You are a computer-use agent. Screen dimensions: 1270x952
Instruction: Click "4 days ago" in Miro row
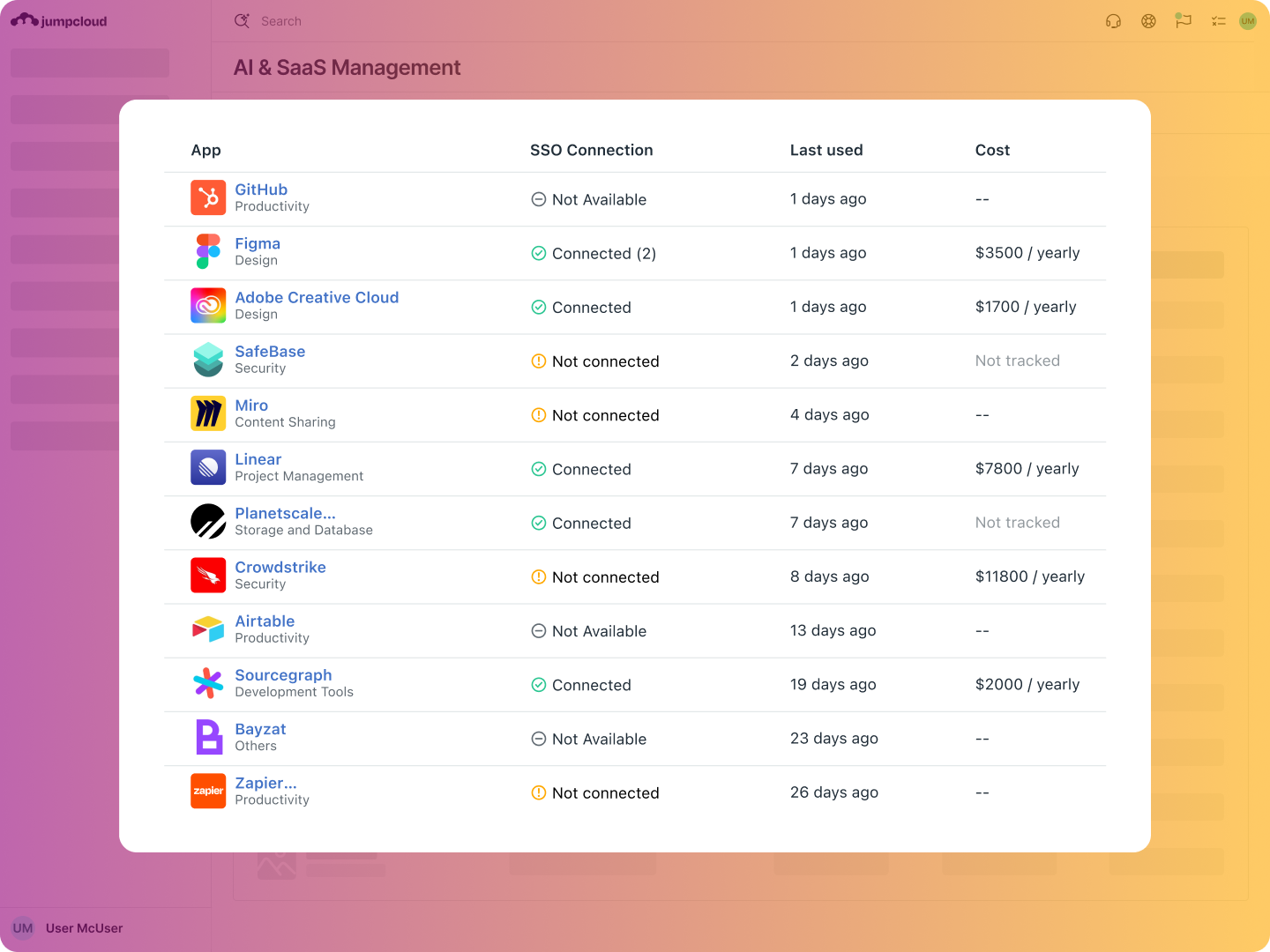[830, 414]
